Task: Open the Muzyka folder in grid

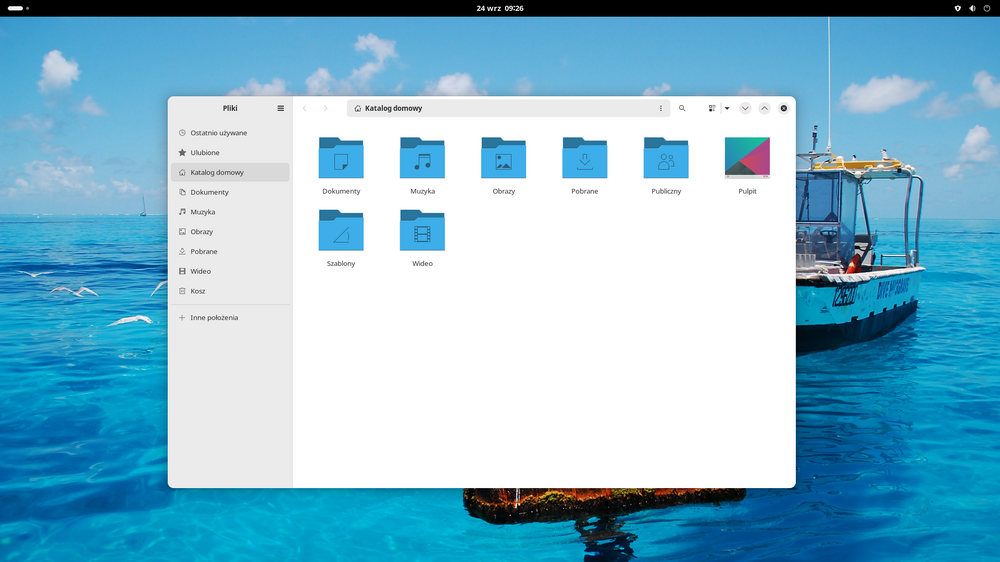Action: click(x=422, y=159)
